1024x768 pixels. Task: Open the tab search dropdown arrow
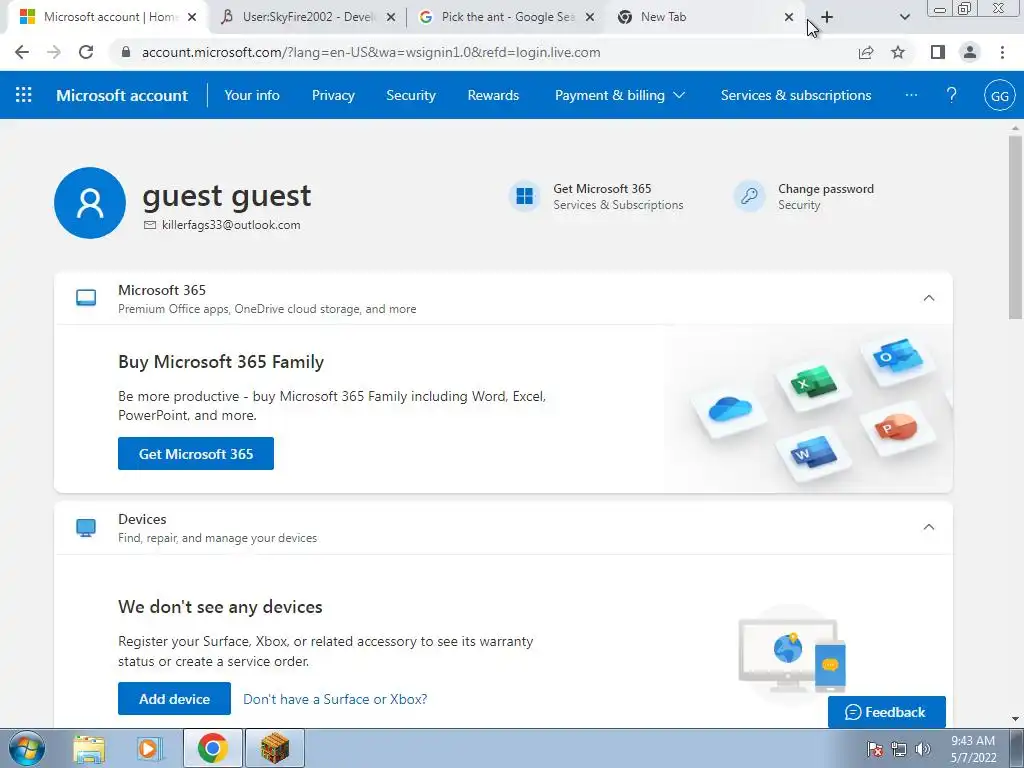[x=904, y=17]
